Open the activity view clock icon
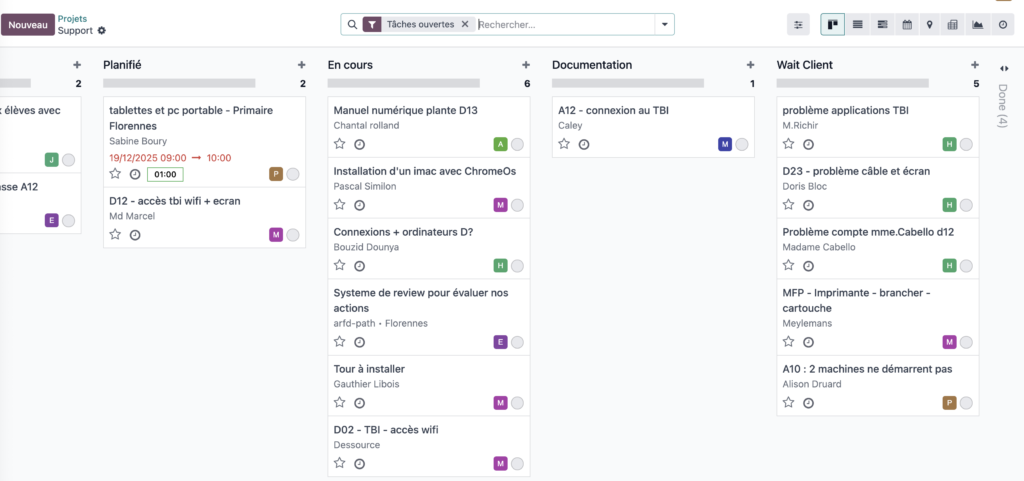The height and width of the screenshot is (481, 1024). coord(1002,24)
